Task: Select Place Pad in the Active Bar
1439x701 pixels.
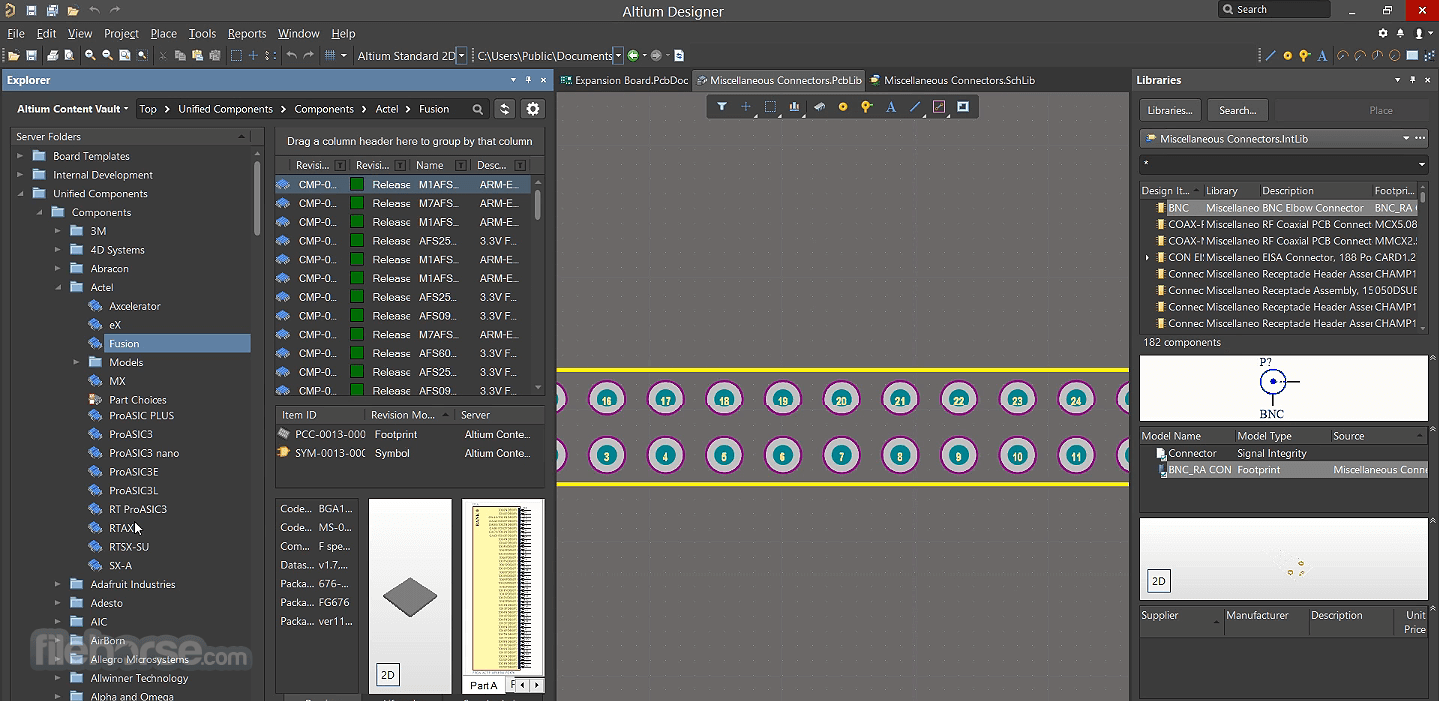Action: click(x=843, y=107)
